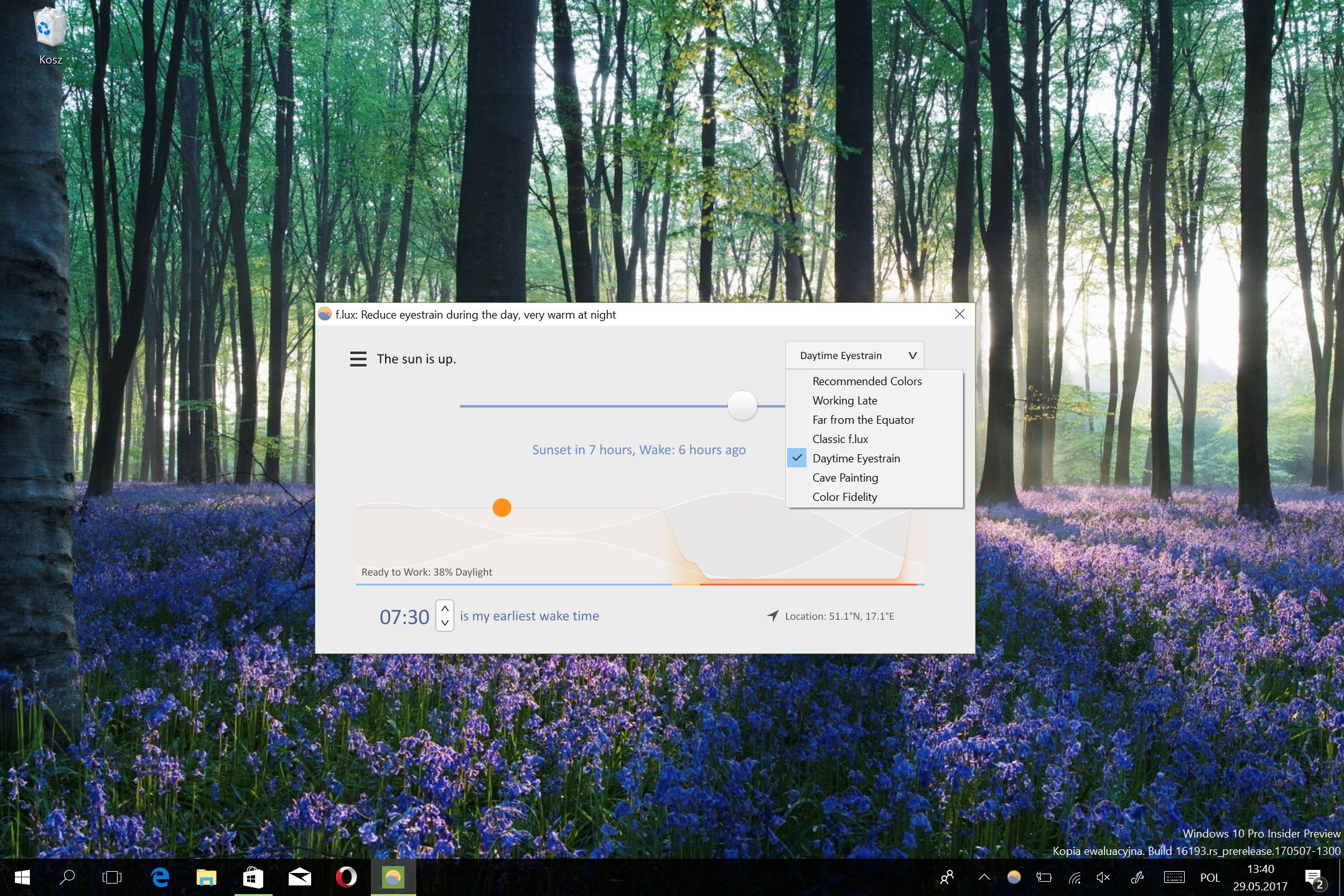Click the orange sun marker on graph
1344x896 pixels.
[x=502, y=508]
